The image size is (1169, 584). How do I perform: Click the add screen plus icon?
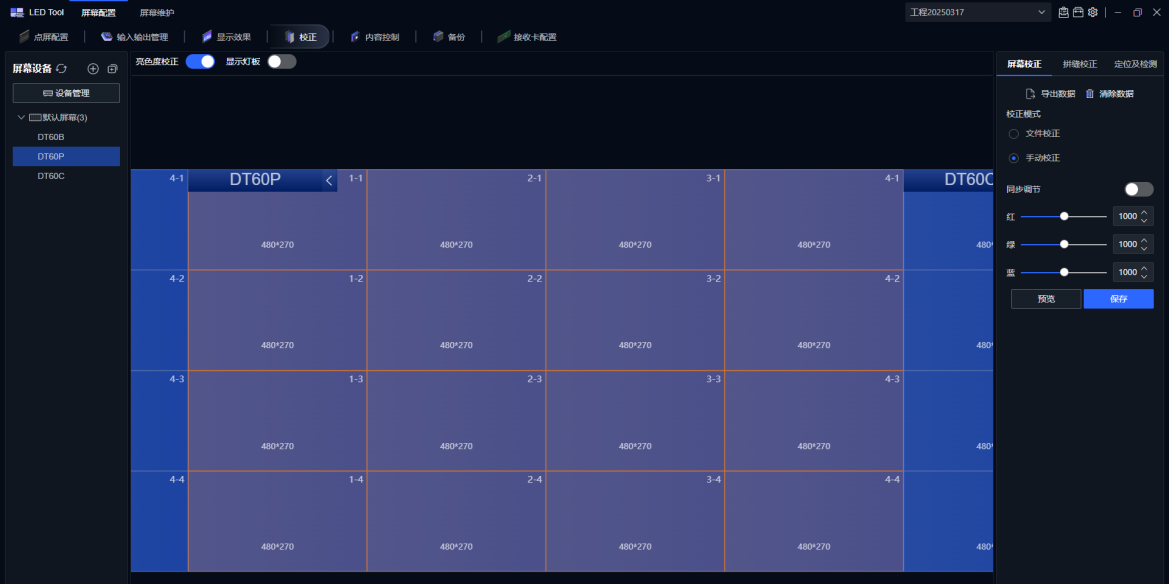coord(93,68)
